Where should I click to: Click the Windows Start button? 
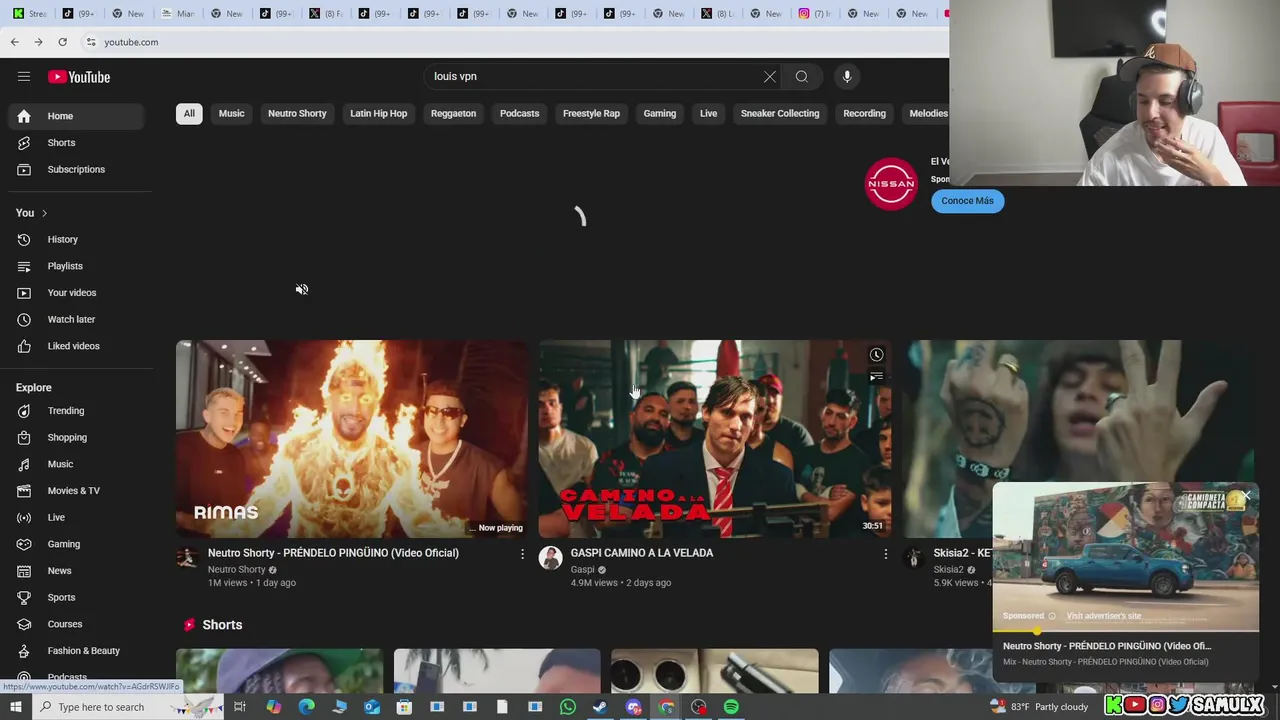click(x=15, y=707)
